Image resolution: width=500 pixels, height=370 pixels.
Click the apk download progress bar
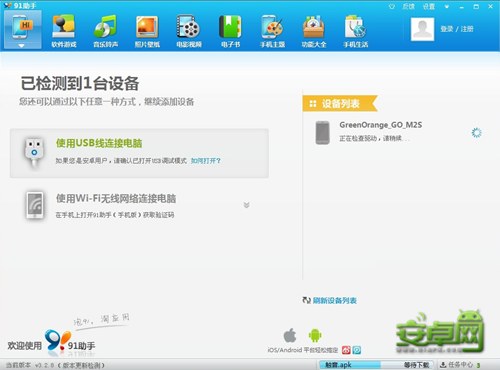pos(376,365)
